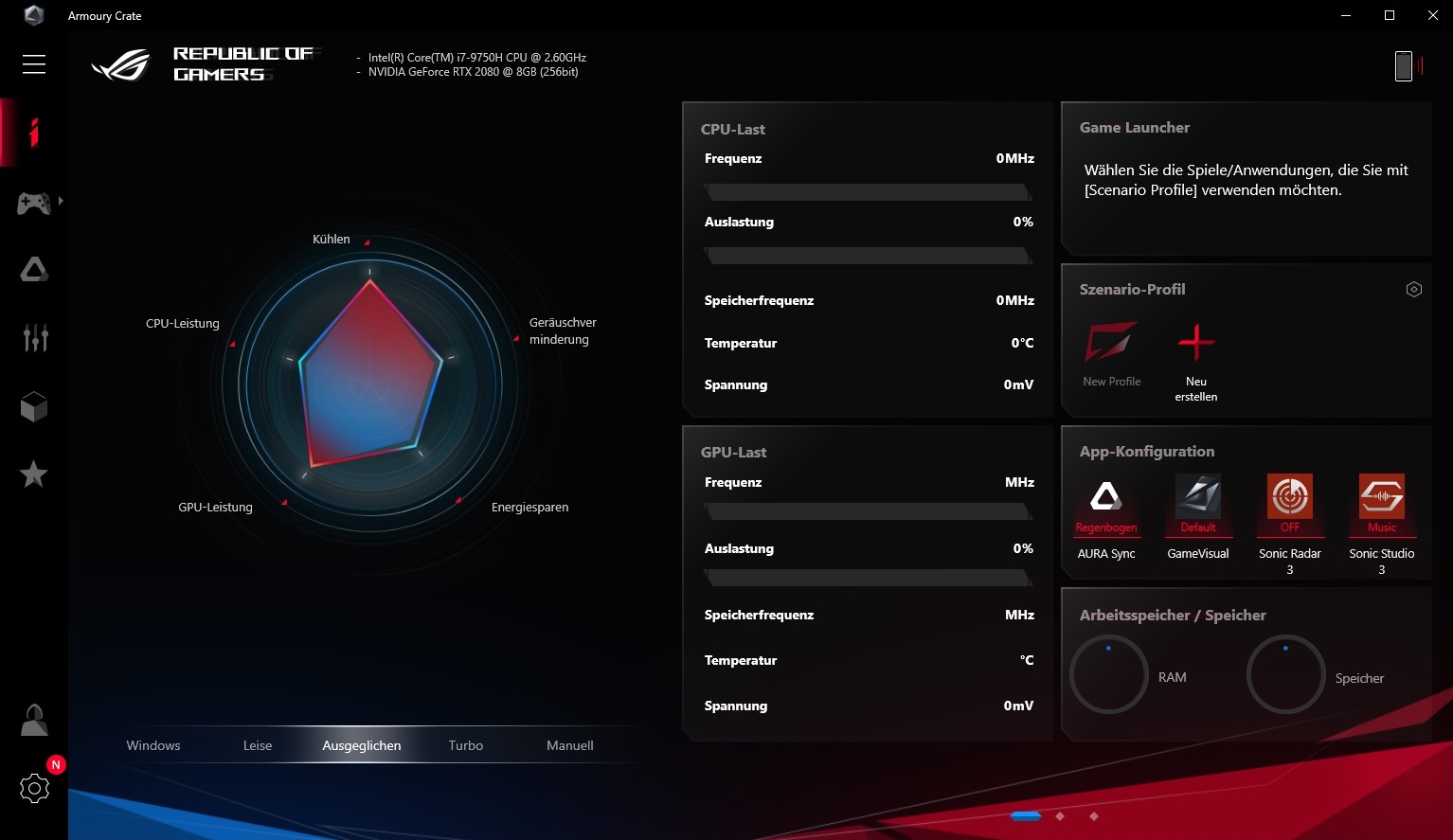Screen dimensions: 1453x840
Task: Open the GameVisual Default configuration
Action: tap(1198, 505)
